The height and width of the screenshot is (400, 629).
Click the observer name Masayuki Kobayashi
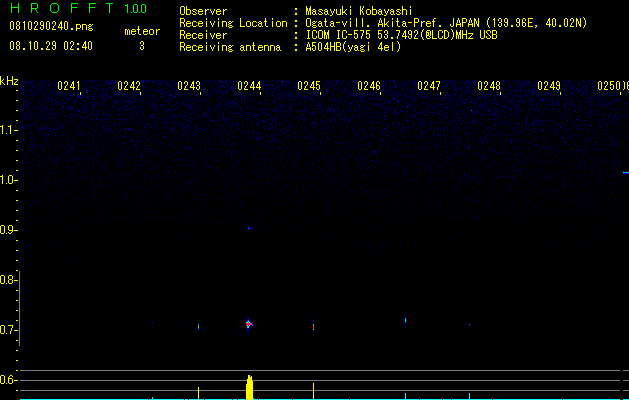coord(359,11)
